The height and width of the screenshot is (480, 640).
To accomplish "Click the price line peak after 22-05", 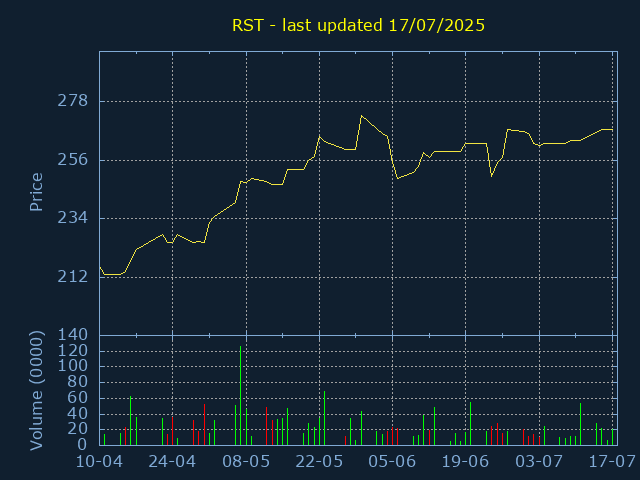I will coord(361,116).
